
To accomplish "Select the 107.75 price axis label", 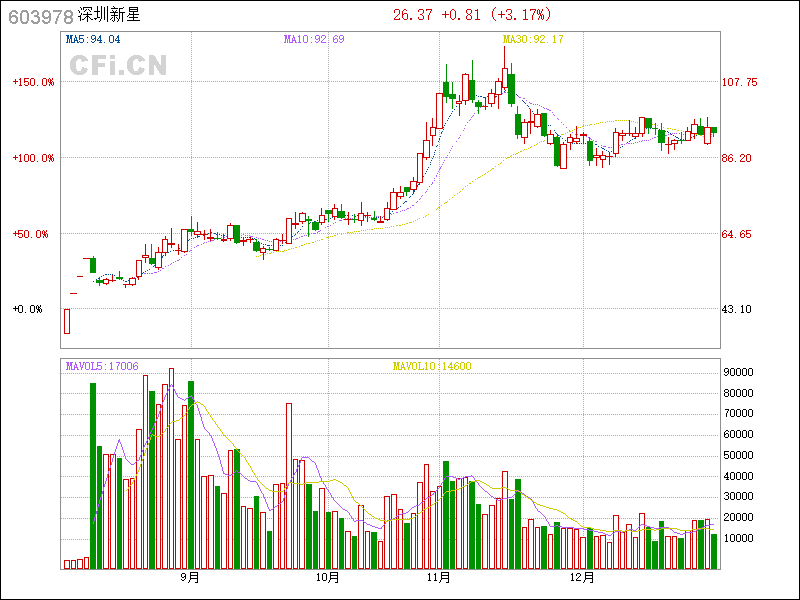I will pos(741,82).
